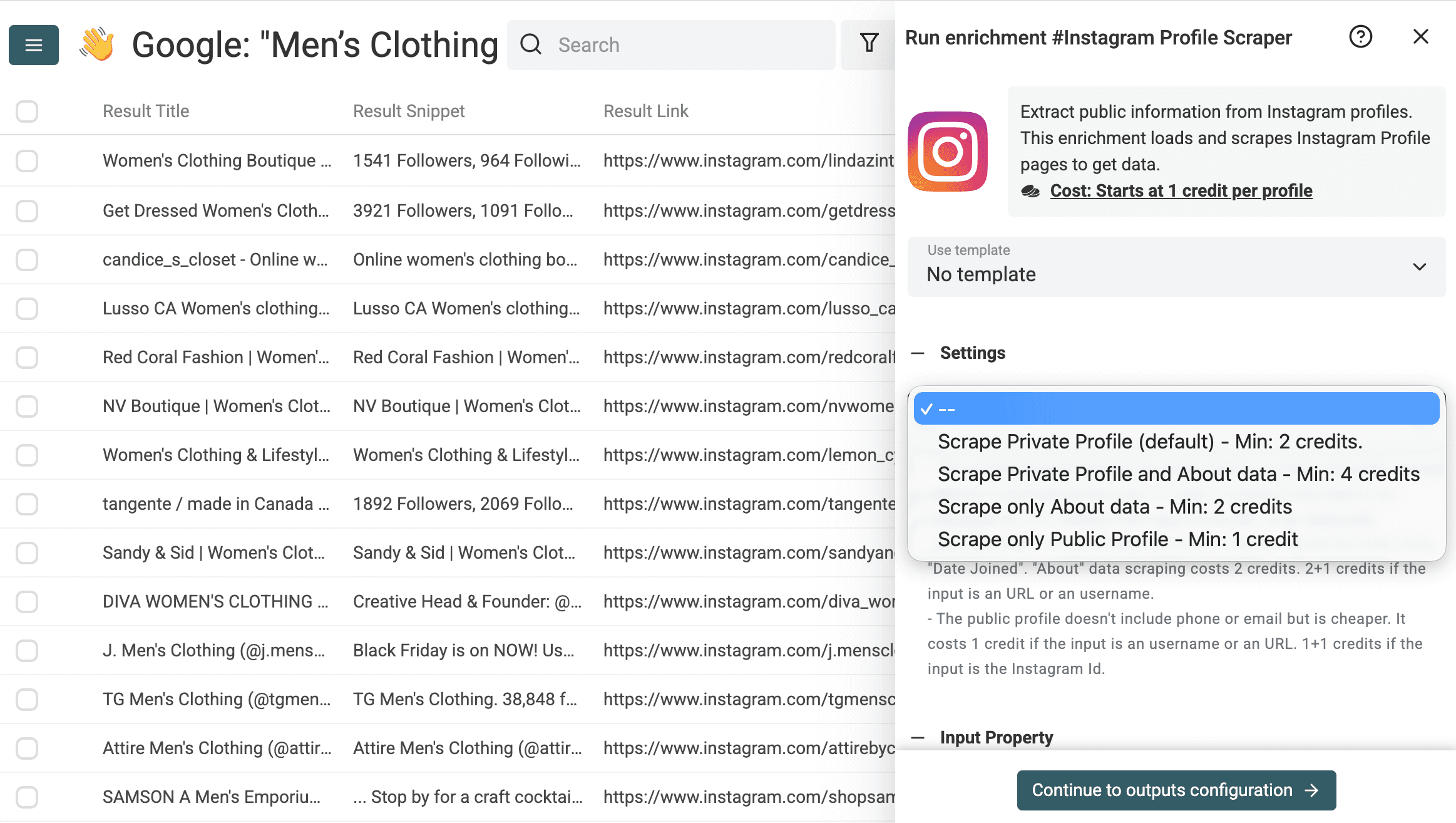The height and width of the screenshot is (823, 1456).
Task: Click the credits coins icon beside Cost
Action: click(x=1030, y=191)
